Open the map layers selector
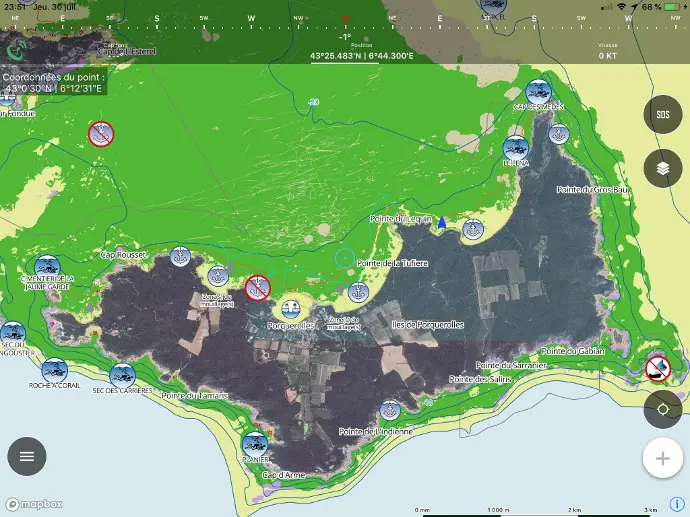 click(x=663, y=169)
